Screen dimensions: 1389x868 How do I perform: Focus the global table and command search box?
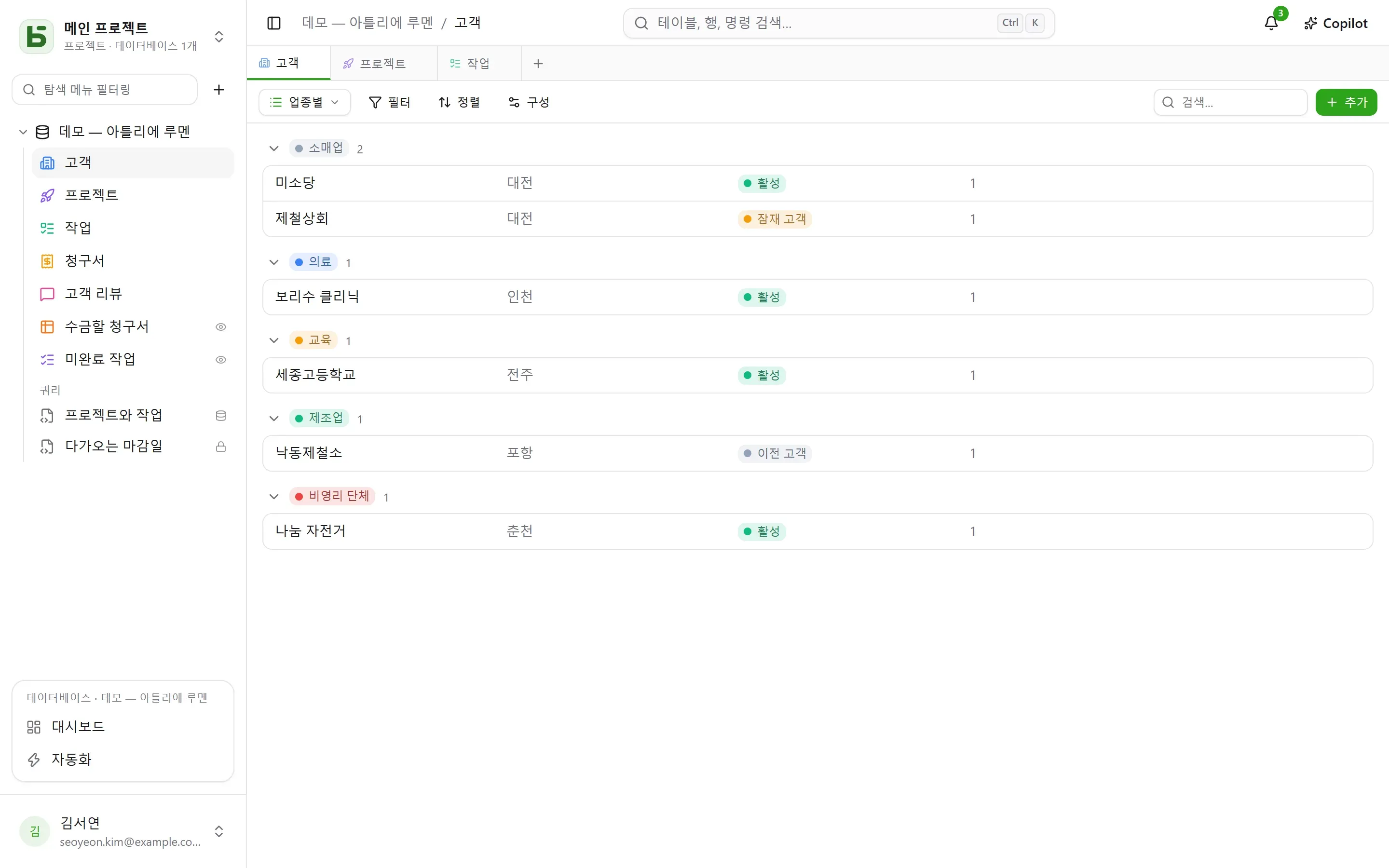tap(839, 23)
